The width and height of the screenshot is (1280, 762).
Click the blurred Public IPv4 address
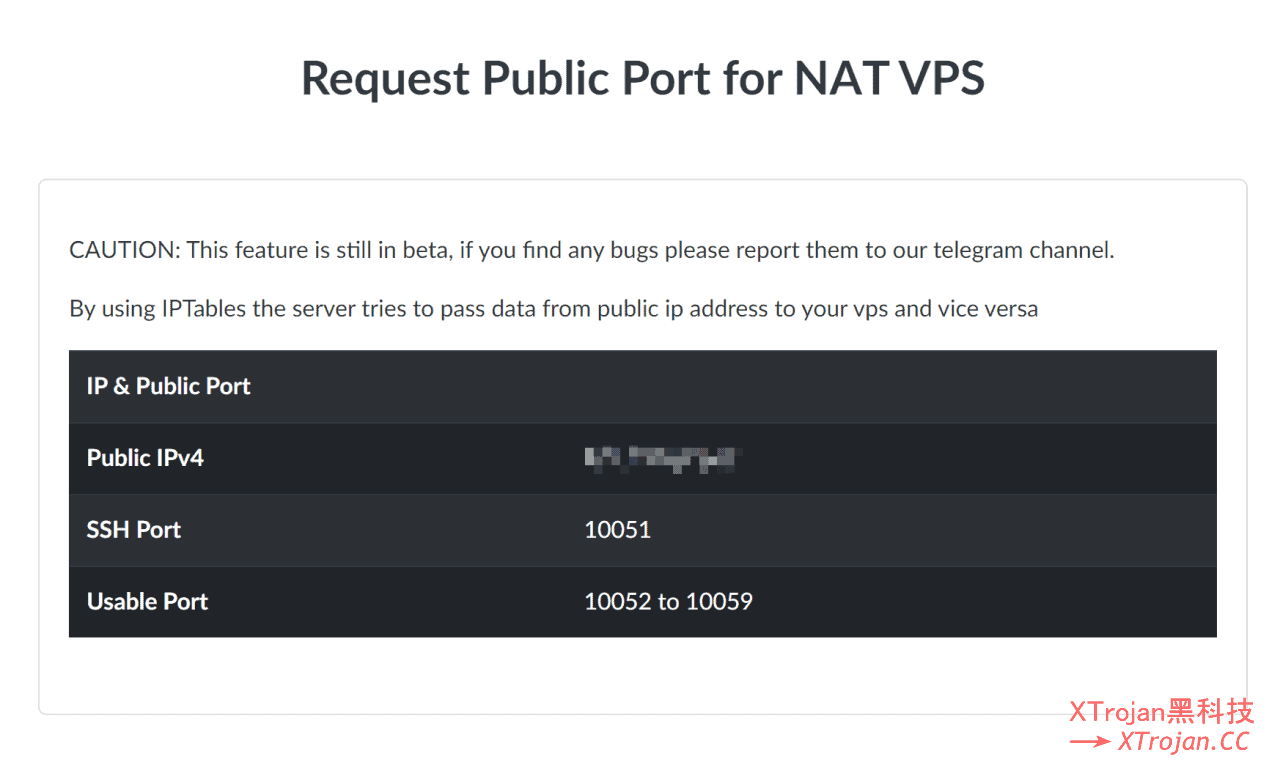point(660,458)
